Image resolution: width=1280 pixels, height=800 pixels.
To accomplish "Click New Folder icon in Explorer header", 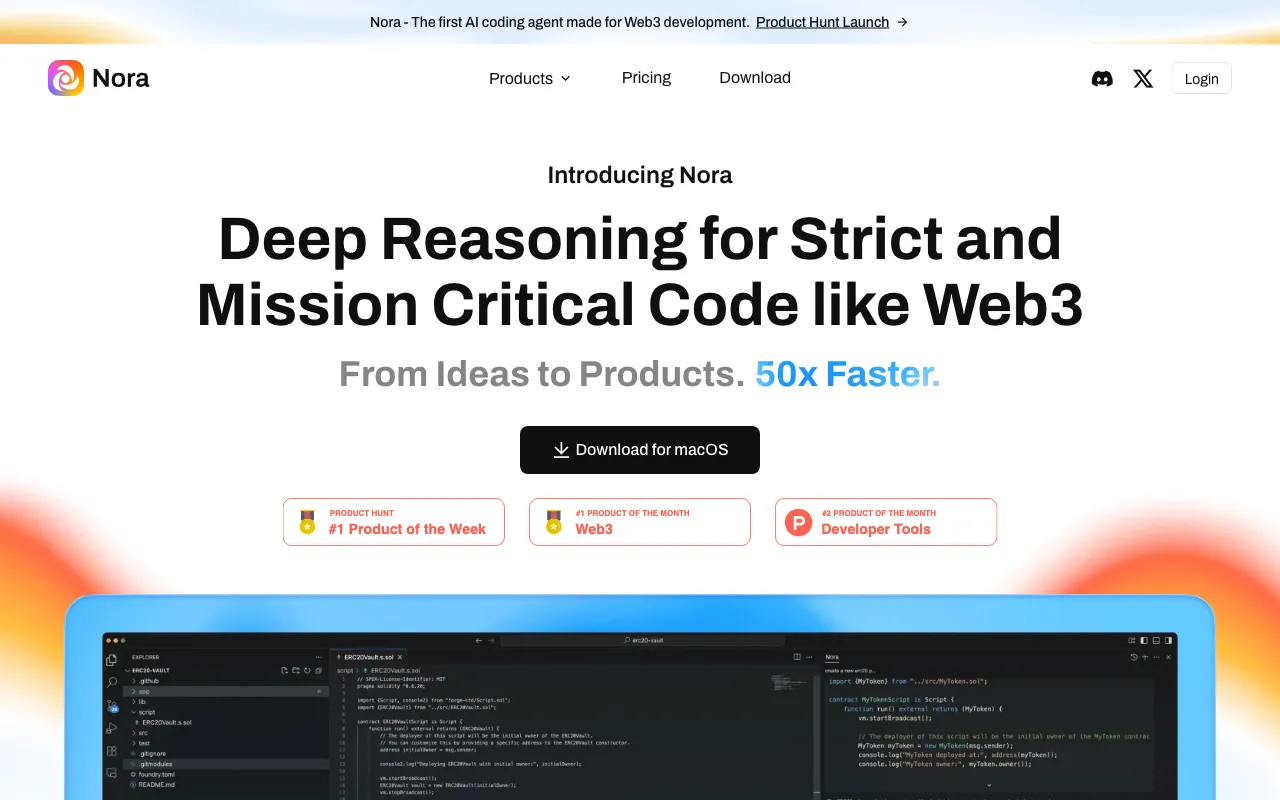I will point(296,670).
